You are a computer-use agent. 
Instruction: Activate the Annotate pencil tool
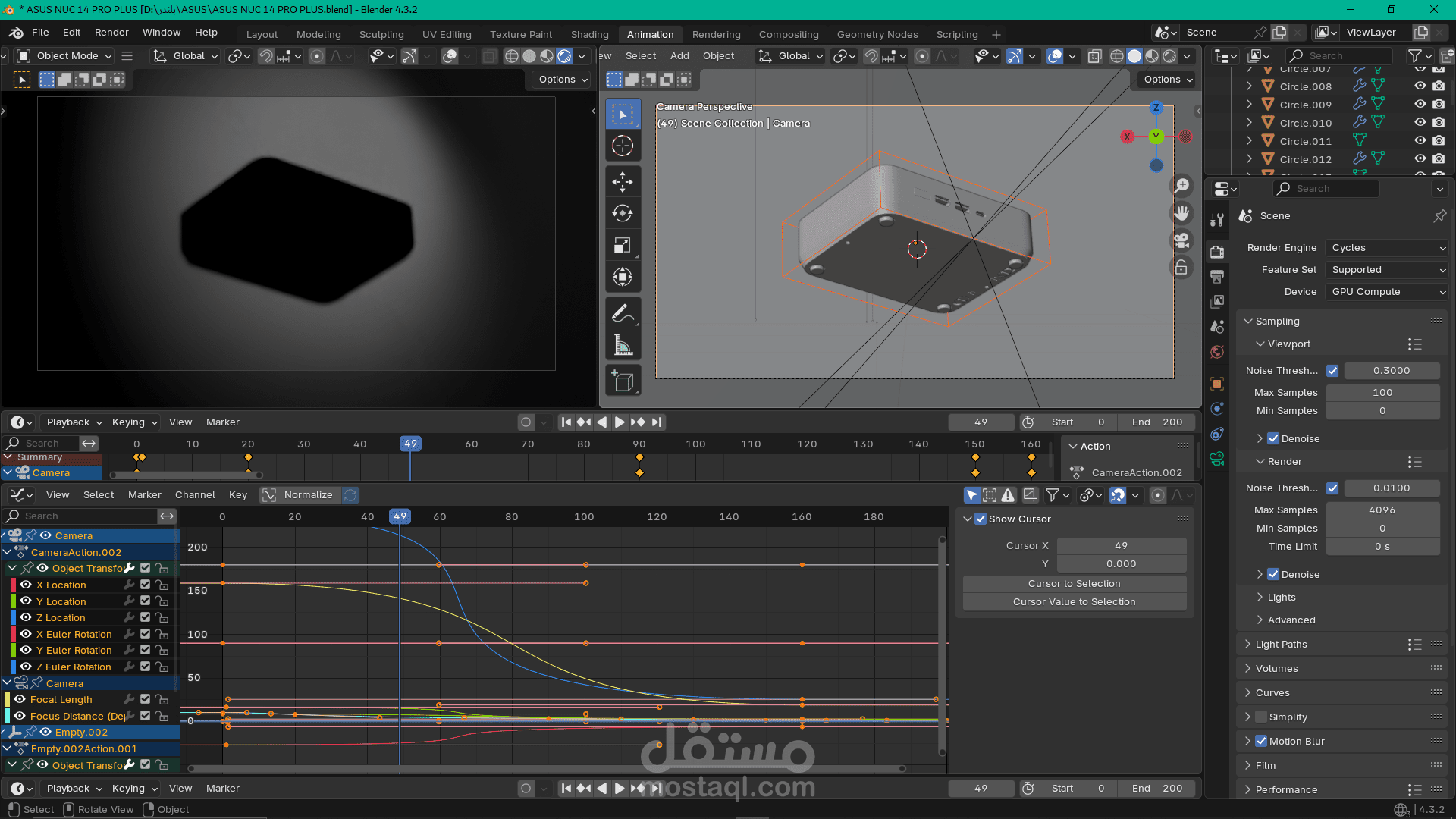click(623, 313)
